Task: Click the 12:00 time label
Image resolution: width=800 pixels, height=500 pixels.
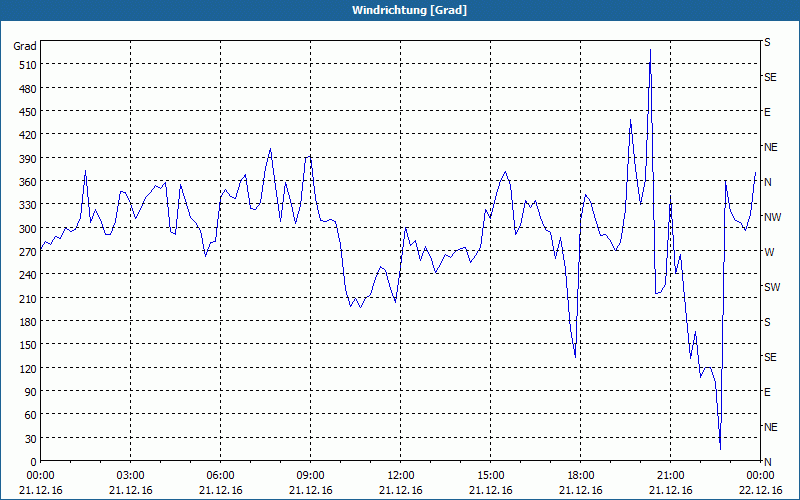Action: (401, 476)
